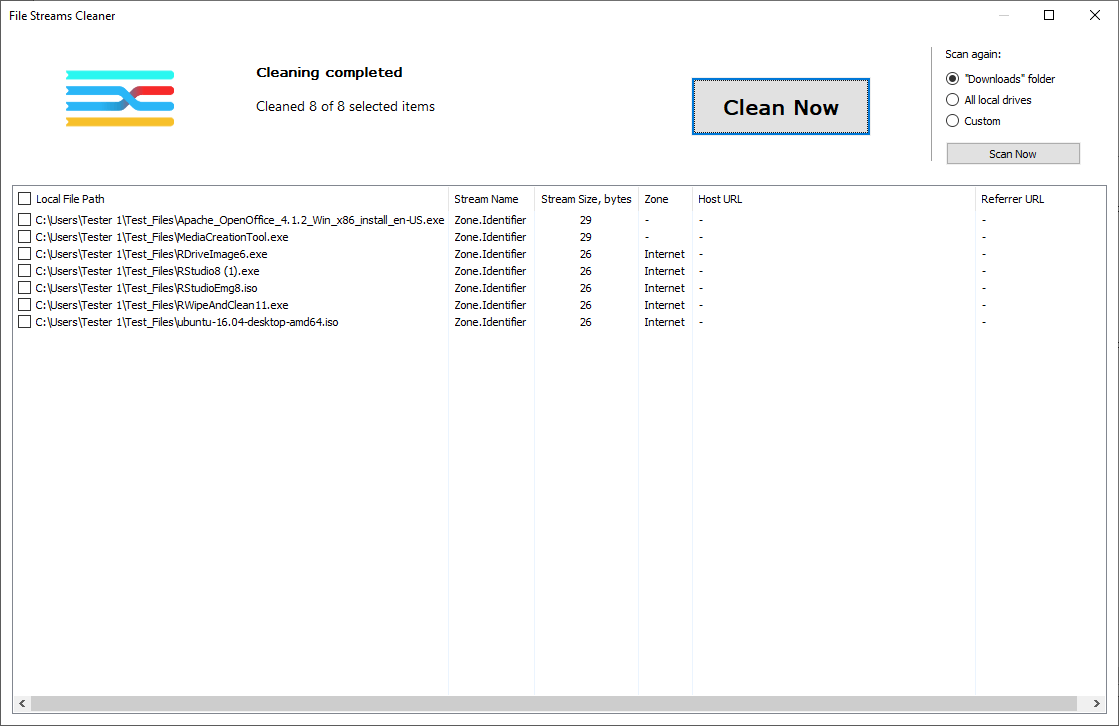Click the horizontal scrollbar left arrow

pyautogui.click(x=22, y=704)
